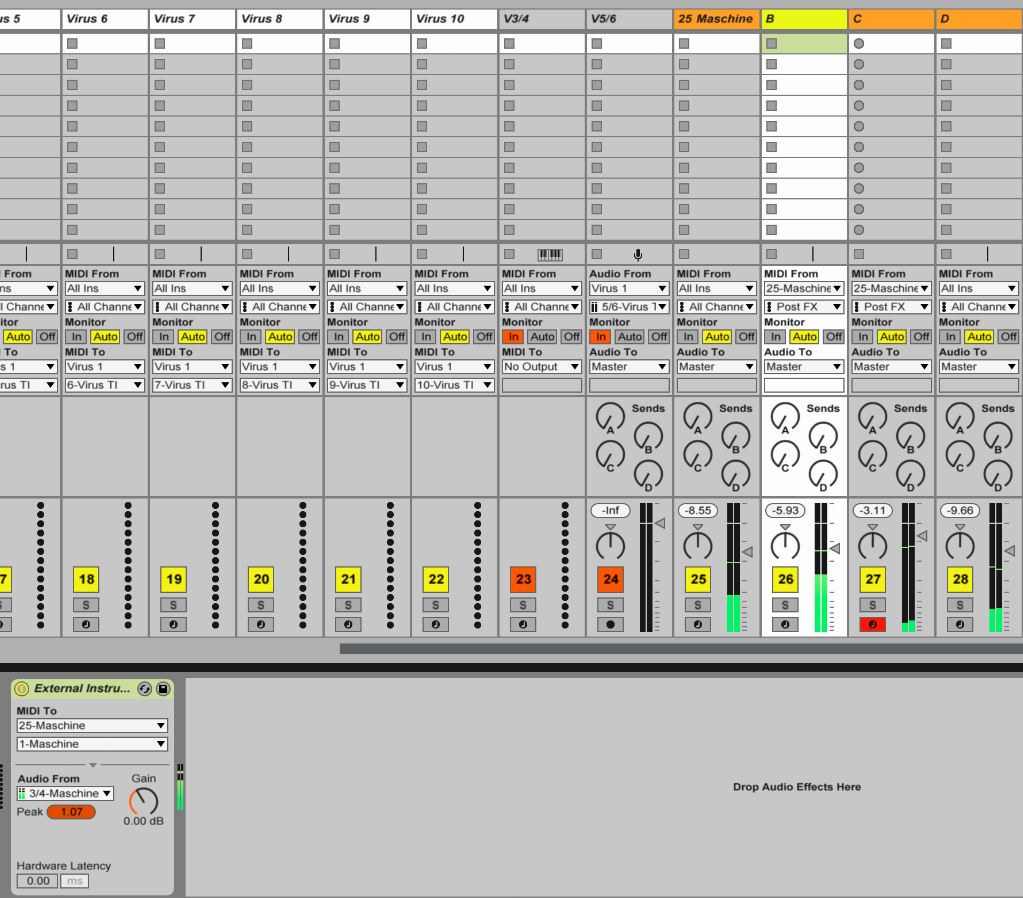
Task: Toggle track activator 23
Action: (x=523, y=579)
